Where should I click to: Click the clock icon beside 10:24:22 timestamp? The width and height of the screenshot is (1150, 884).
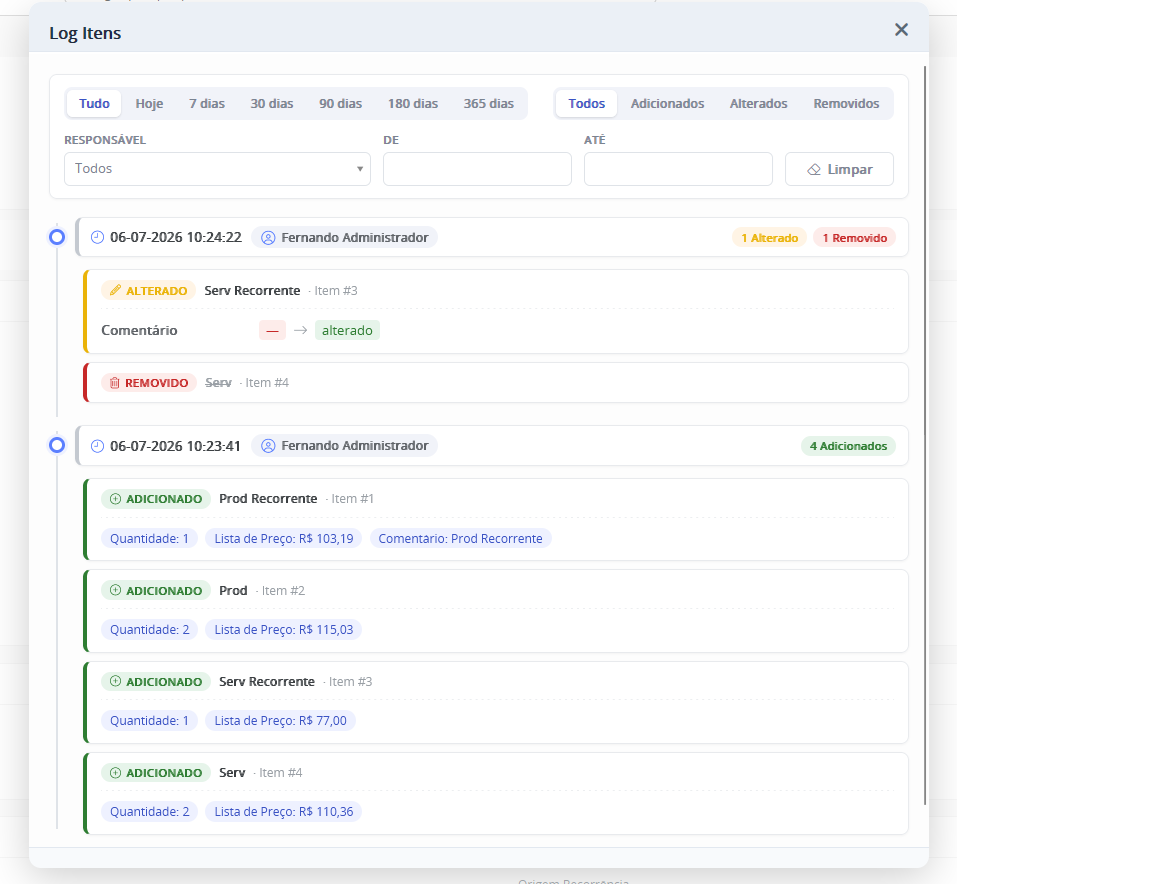(97, 238)
